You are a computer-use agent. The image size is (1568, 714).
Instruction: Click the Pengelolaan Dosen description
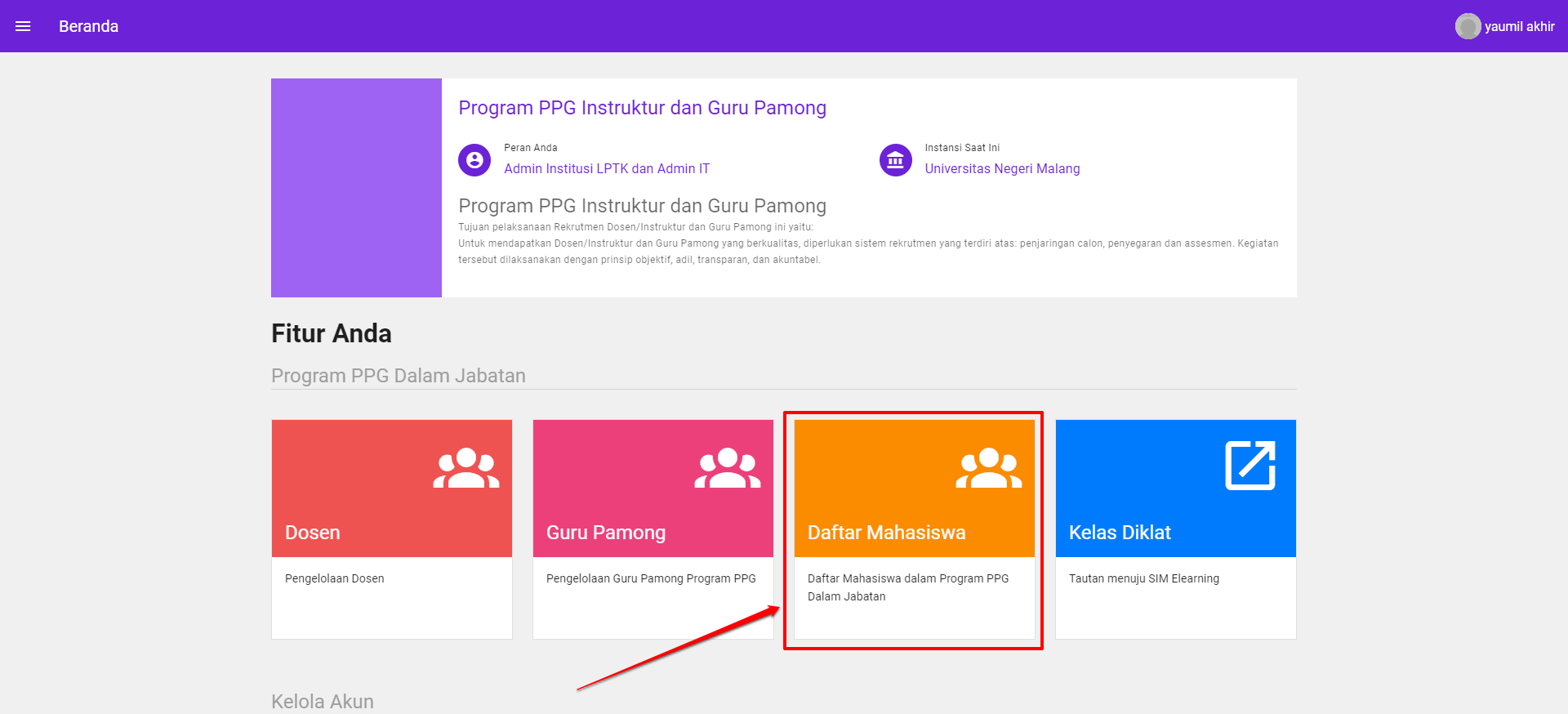point(335,578)
